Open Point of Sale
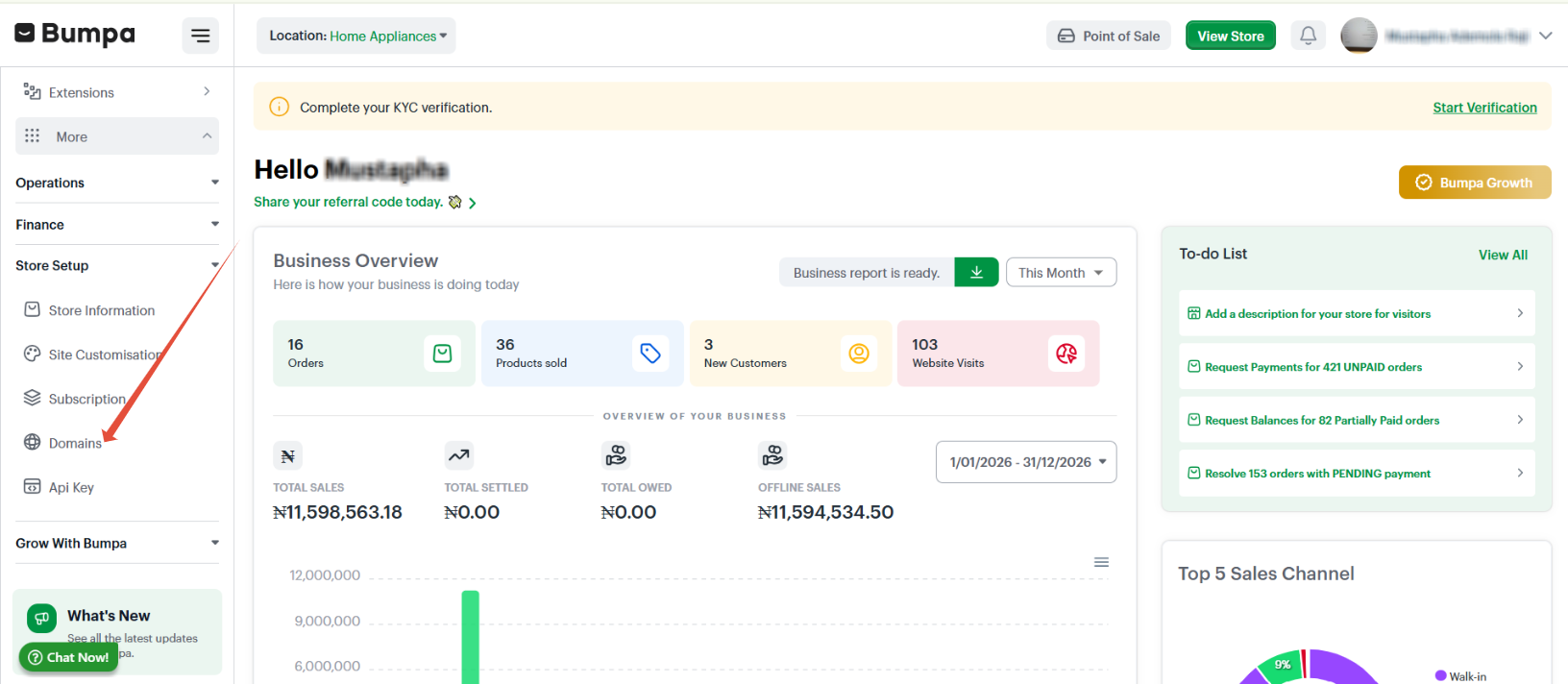This screenshot has width=1568, height=684. (1109, 36)
